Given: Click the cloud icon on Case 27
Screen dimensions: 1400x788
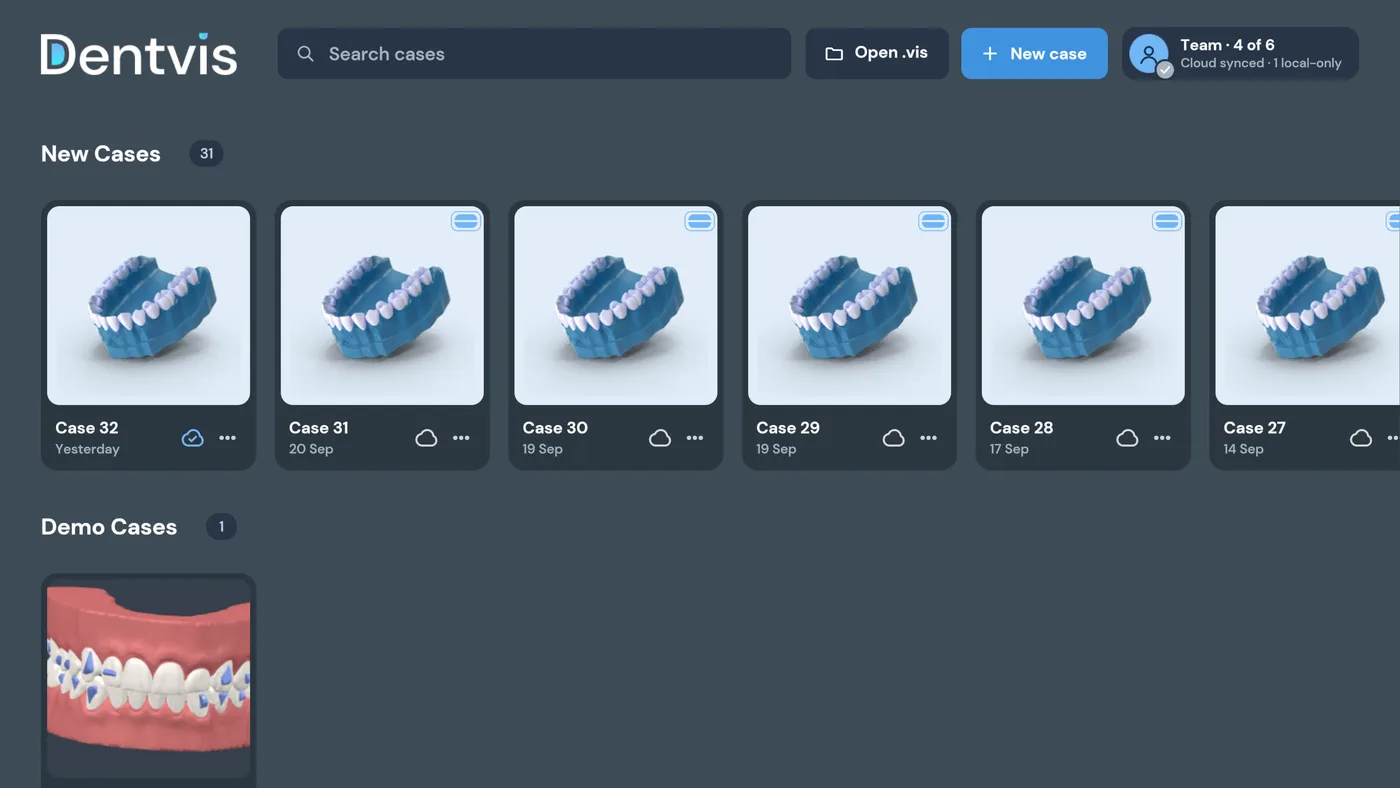Looking at the screenshot, I should click(x=1361, y=438).
